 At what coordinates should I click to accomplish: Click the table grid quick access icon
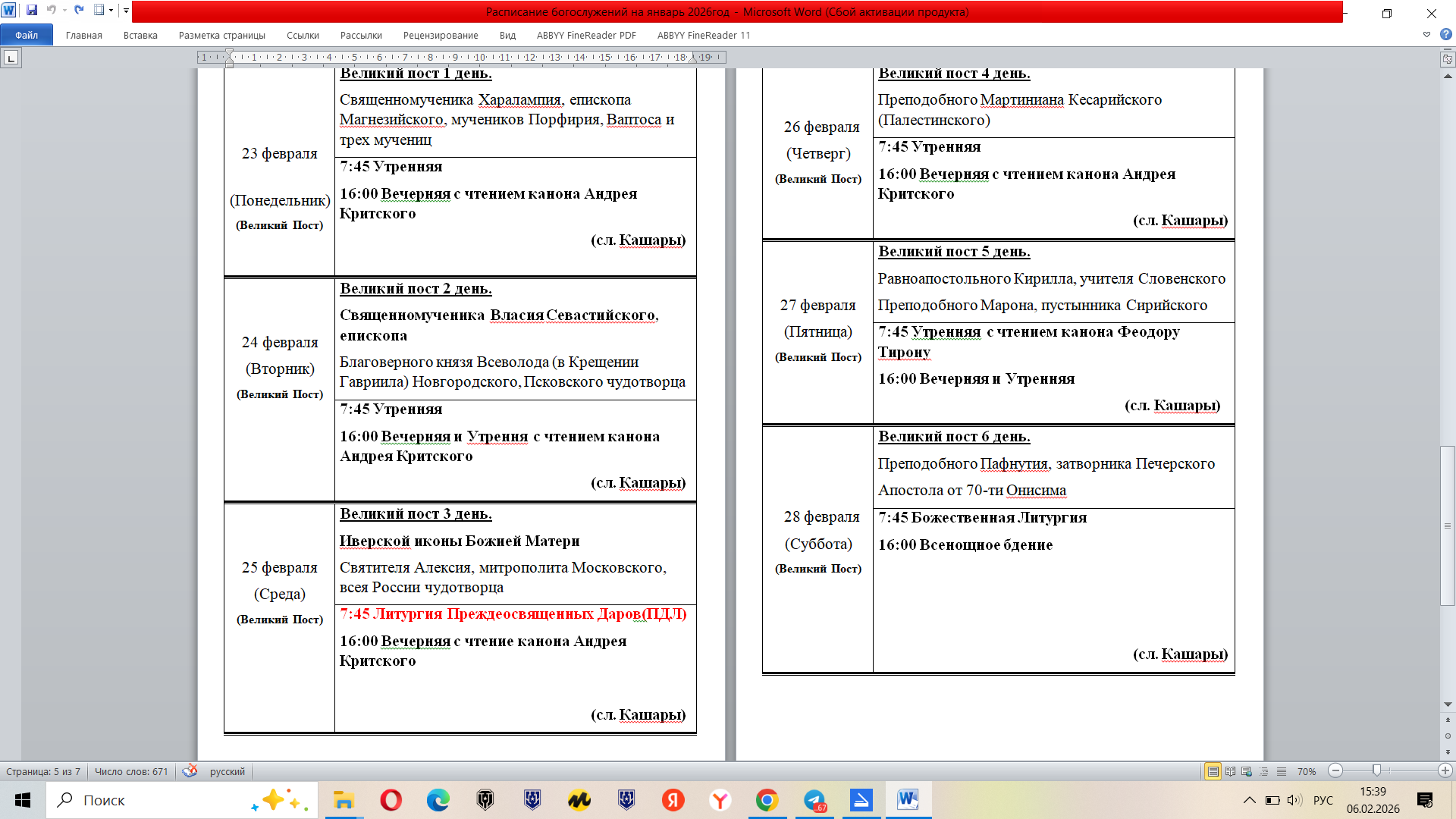(99, 11)
